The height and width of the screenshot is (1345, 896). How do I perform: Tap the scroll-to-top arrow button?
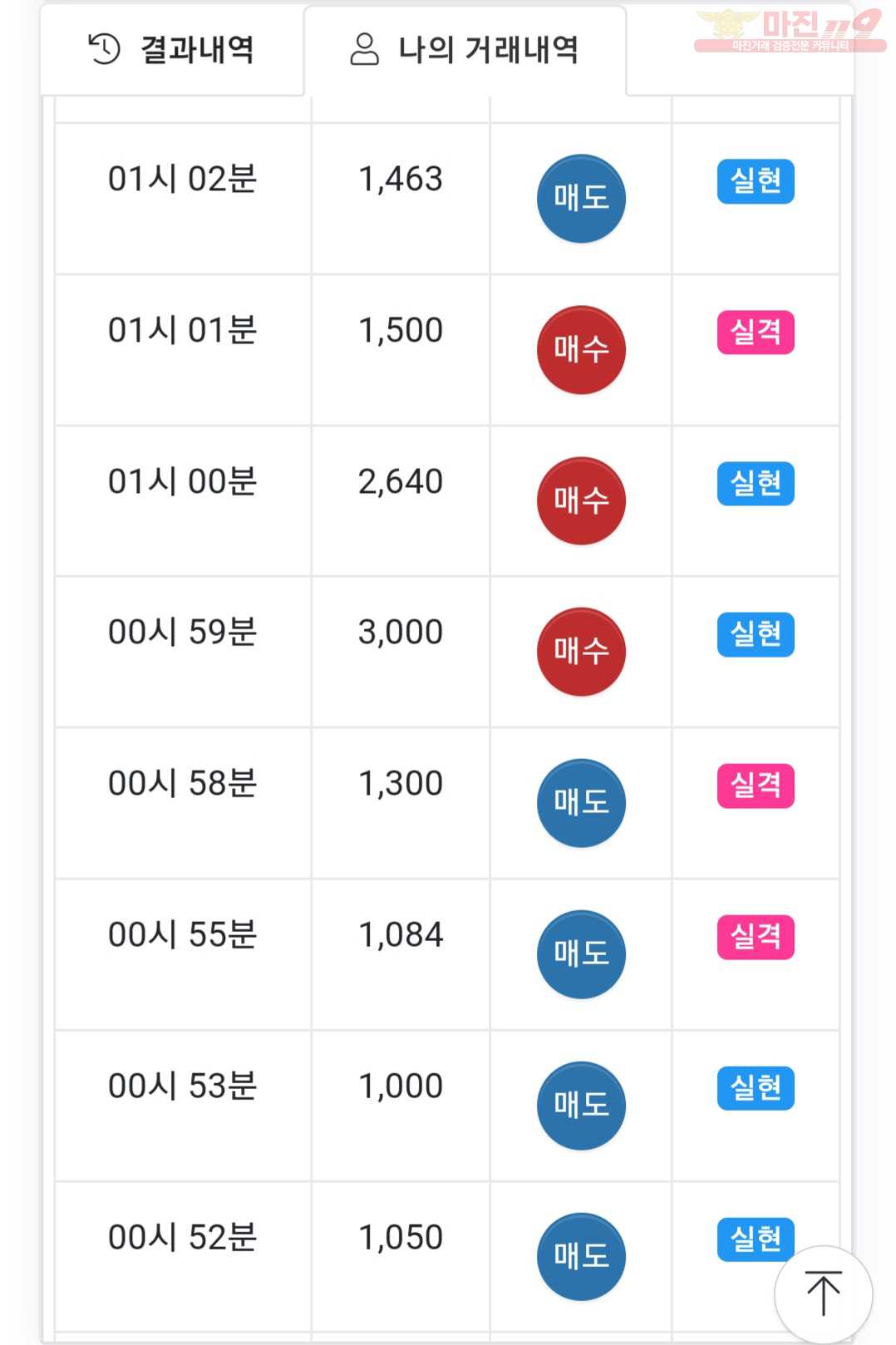pyautogui.click(x=823, y=1293)
